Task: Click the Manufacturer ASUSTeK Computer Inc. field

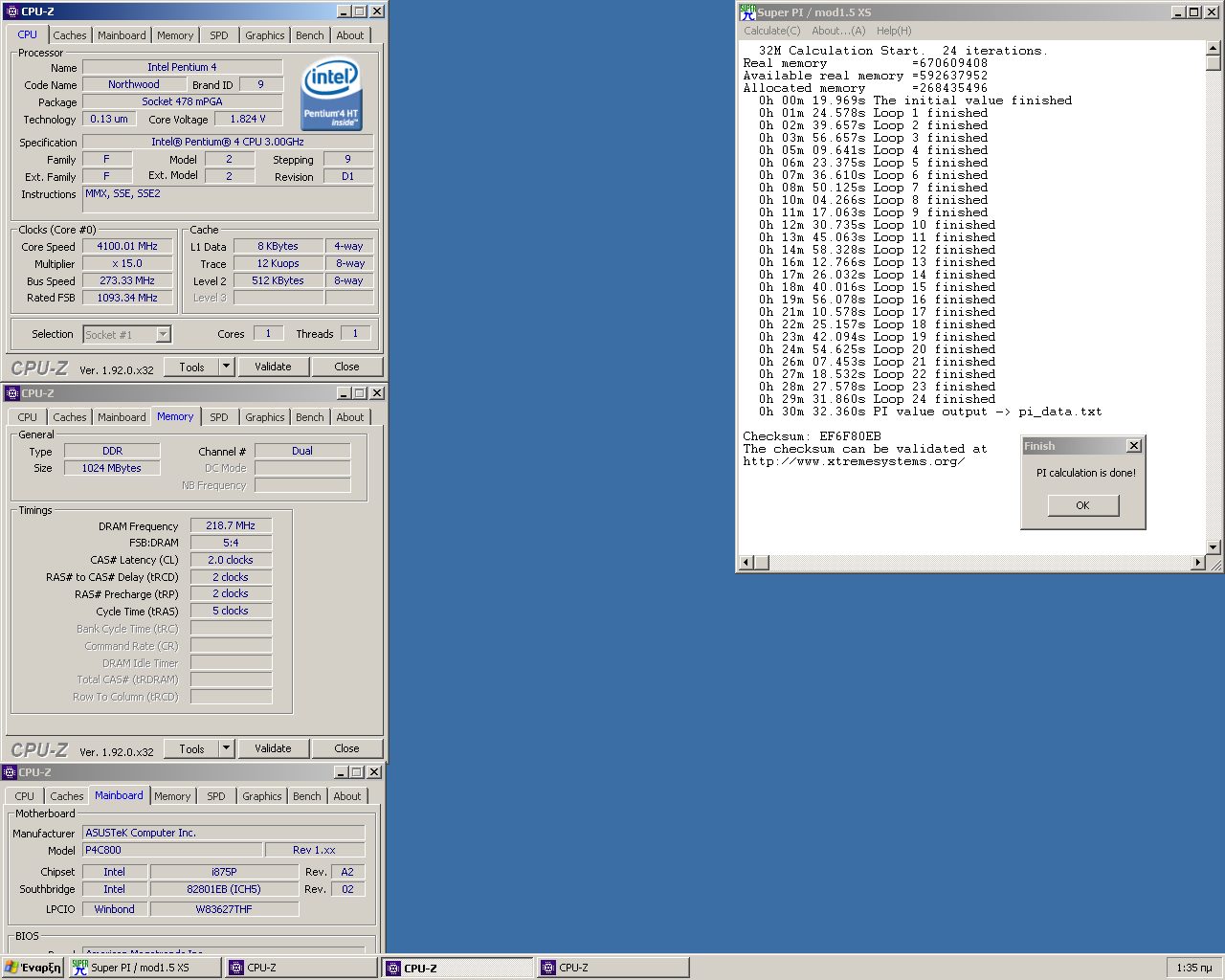Action: (224, 833)
